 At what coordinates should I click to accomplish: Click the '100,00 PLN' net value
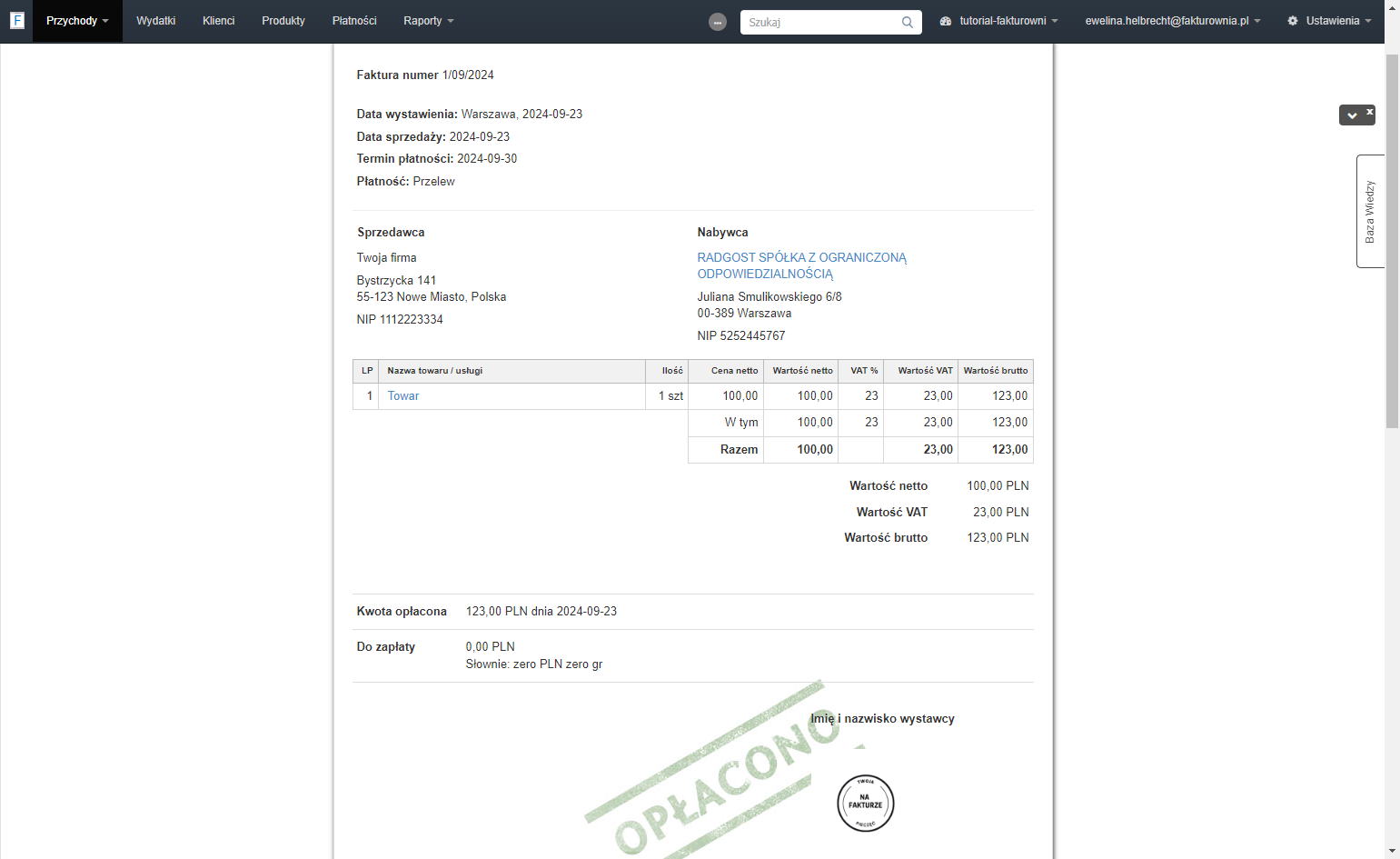pos(998,486)
